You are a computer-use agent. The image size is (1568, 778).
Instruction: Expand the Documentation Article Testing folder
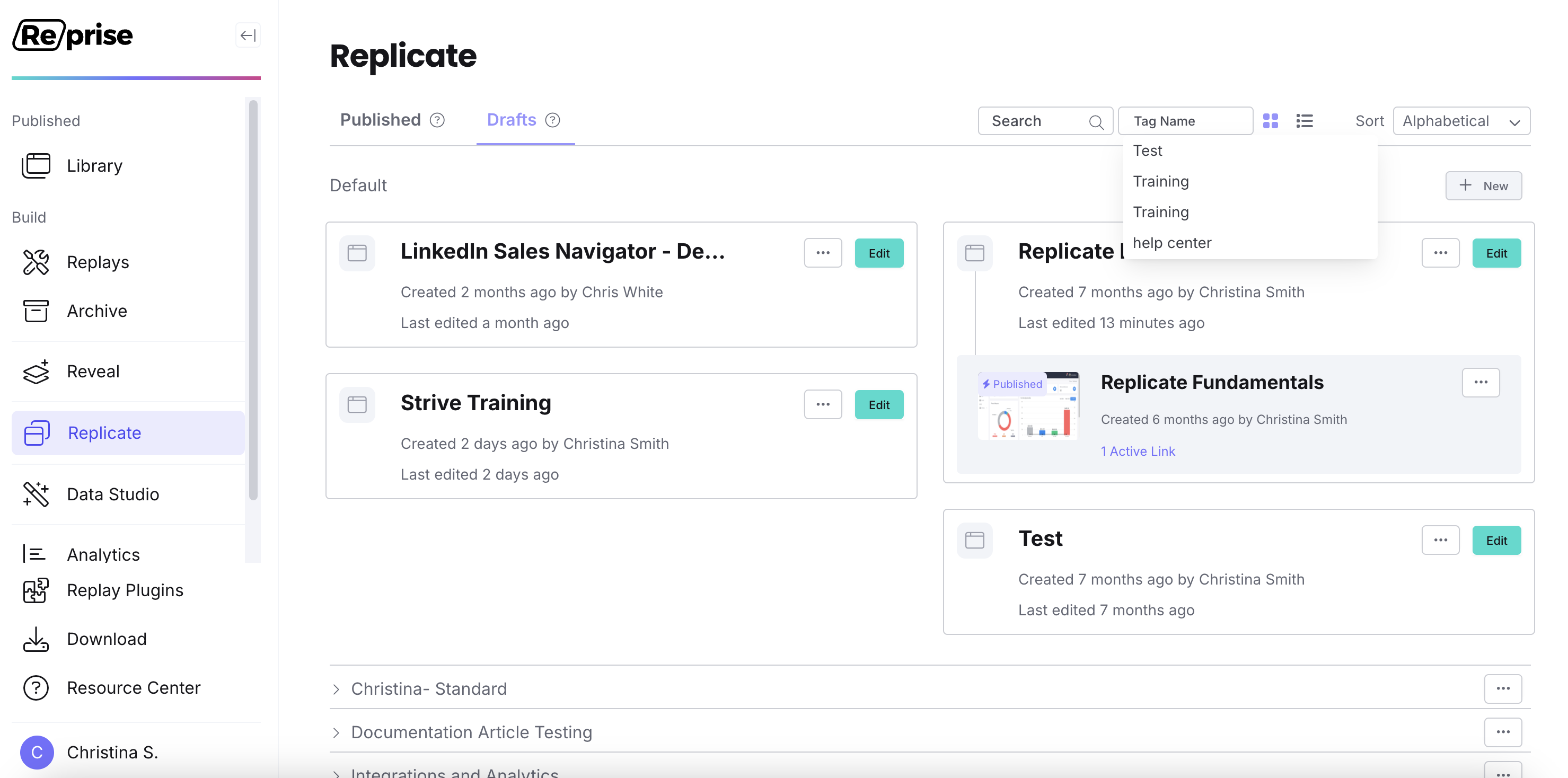pyautogui.click(x=336, y=732)
